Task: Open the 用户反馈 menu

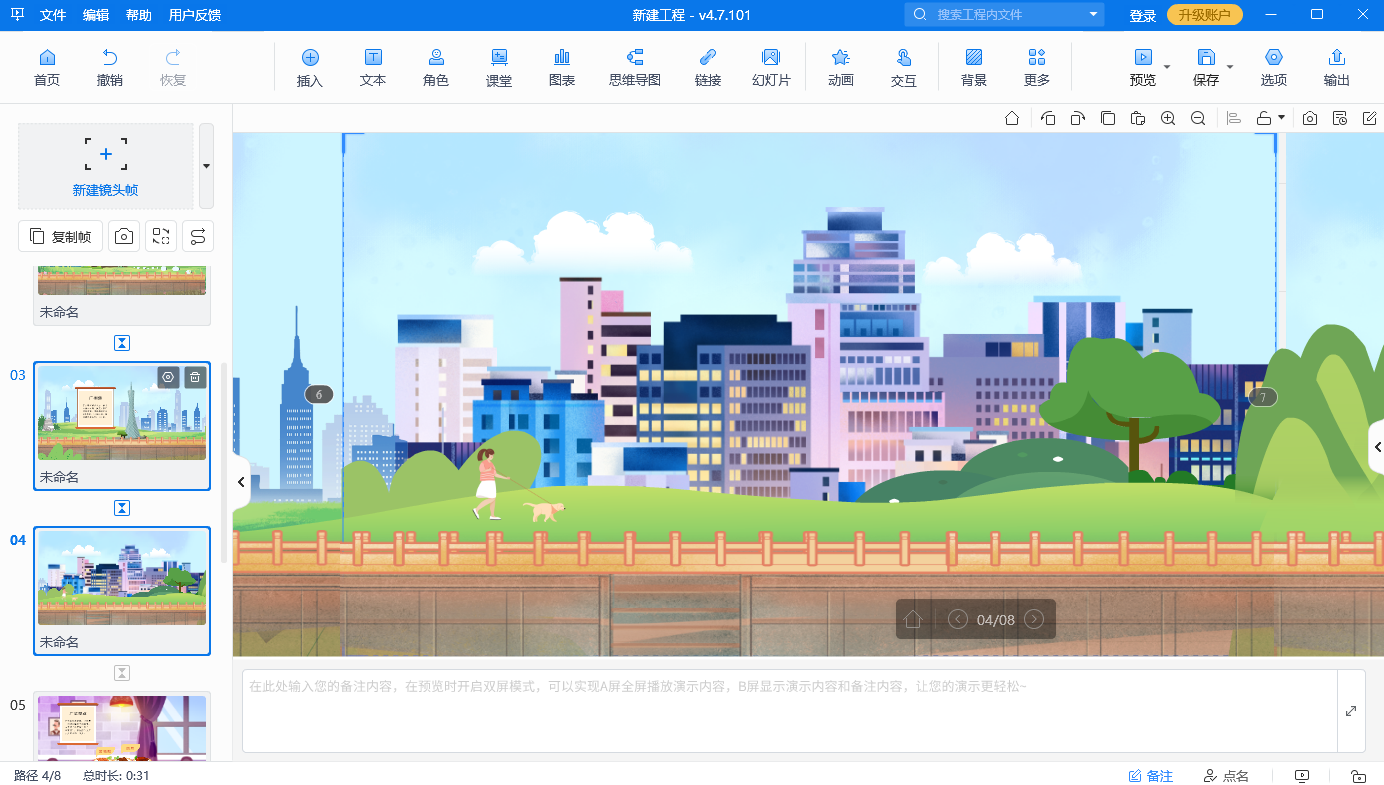Action: pos(195,15)
